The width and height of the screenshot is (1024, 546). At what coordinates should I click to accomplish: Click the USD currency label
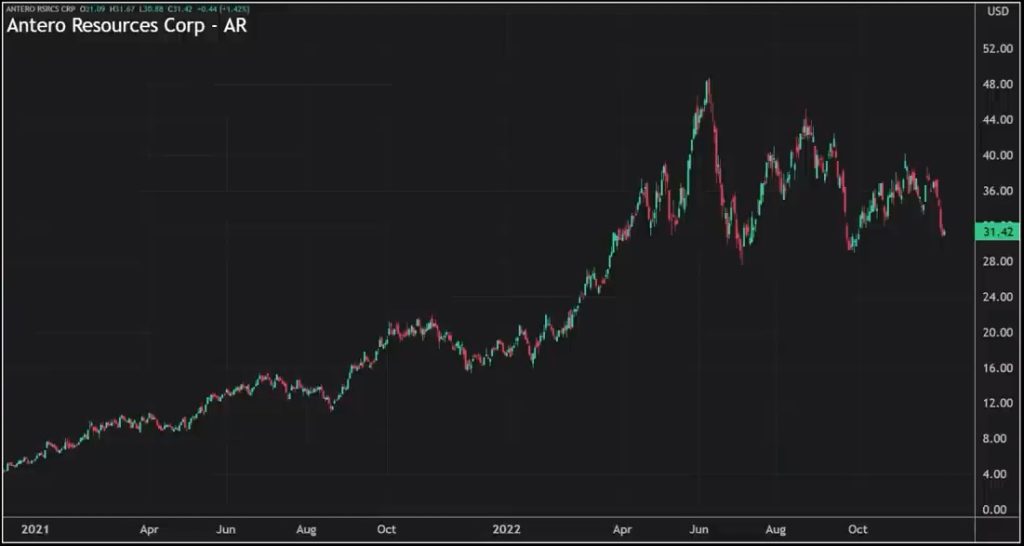(997, 11)
